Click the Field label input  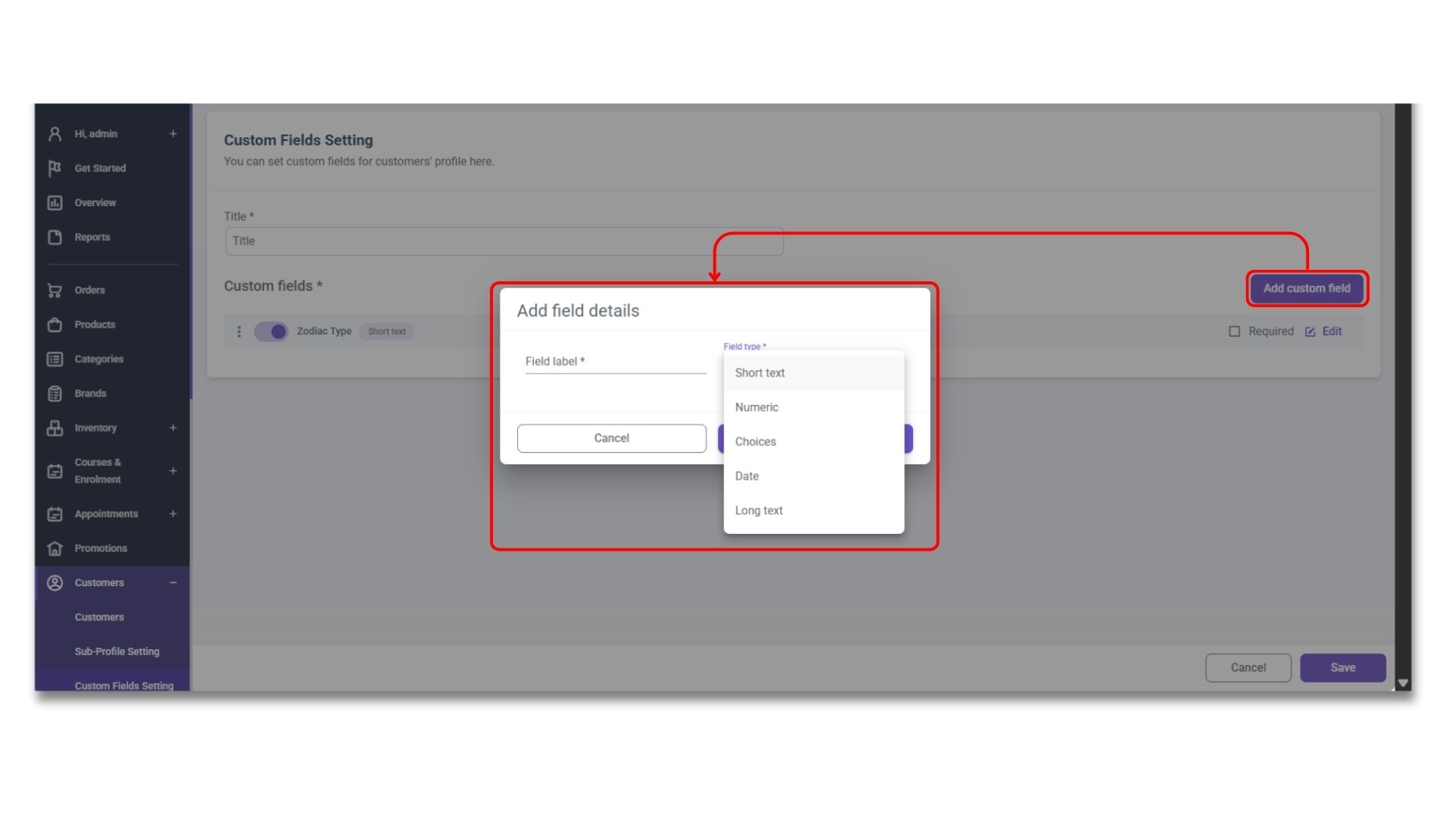(x=615, y=362)
